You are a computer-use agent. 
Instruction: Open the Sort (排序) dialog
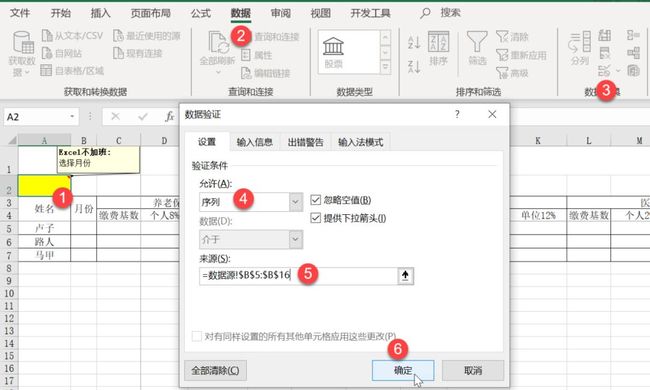[x=438, y=49]
